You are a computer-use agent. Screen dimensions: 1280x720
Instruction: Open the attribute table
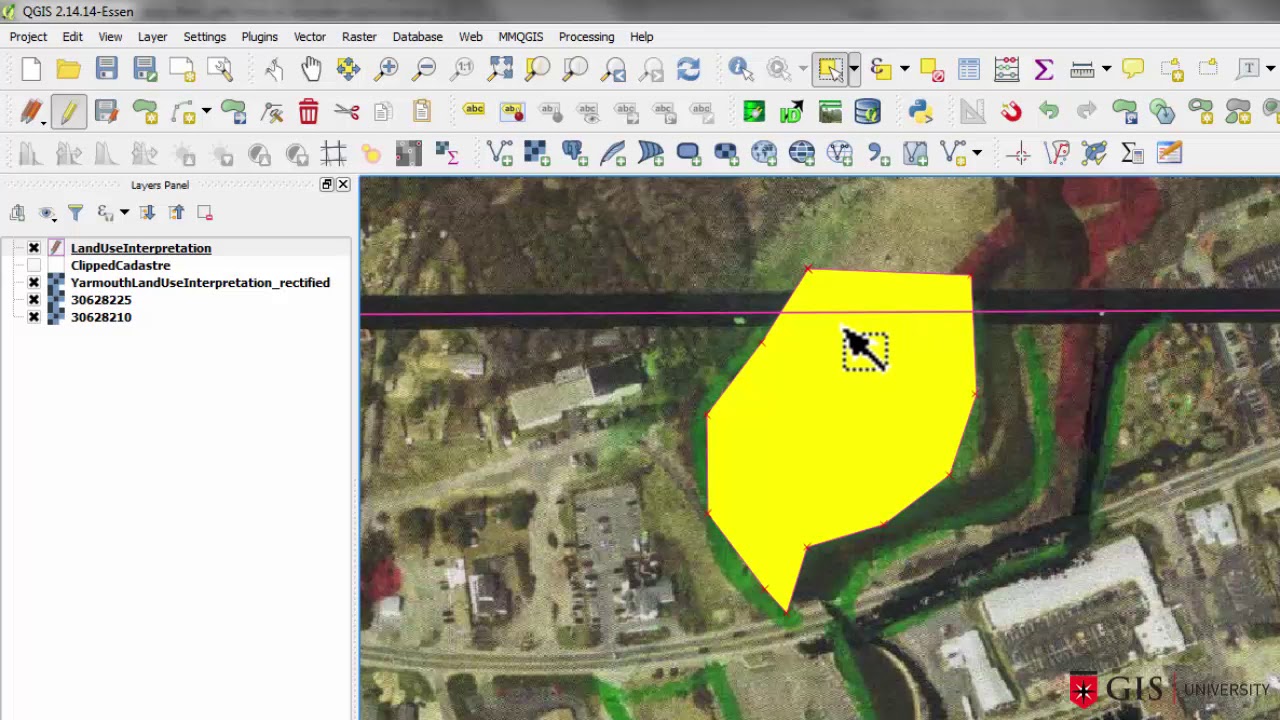click(969, 69)
